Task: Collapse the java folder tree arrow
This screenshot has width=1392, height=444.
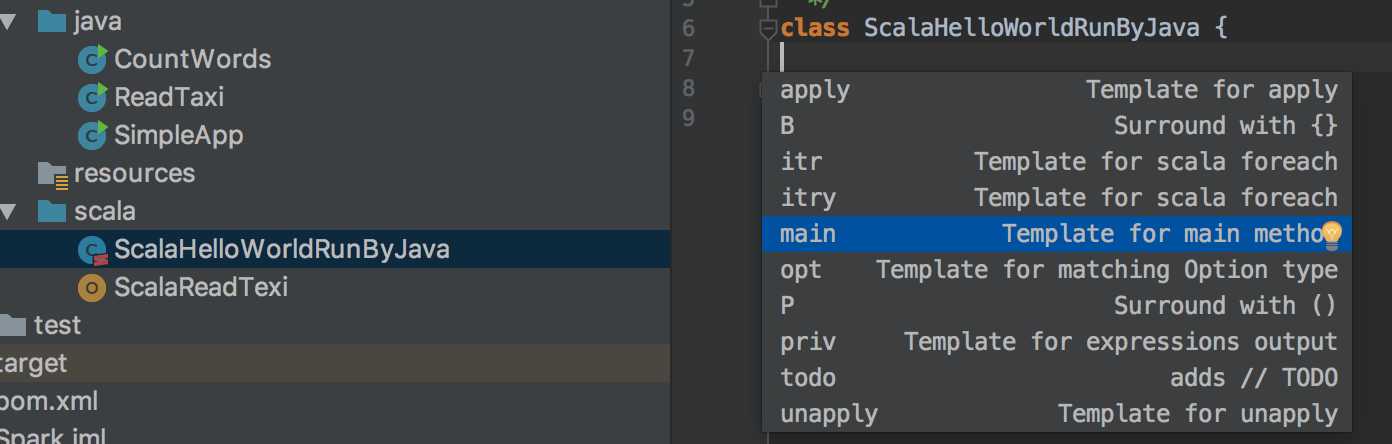Action: 9,22
